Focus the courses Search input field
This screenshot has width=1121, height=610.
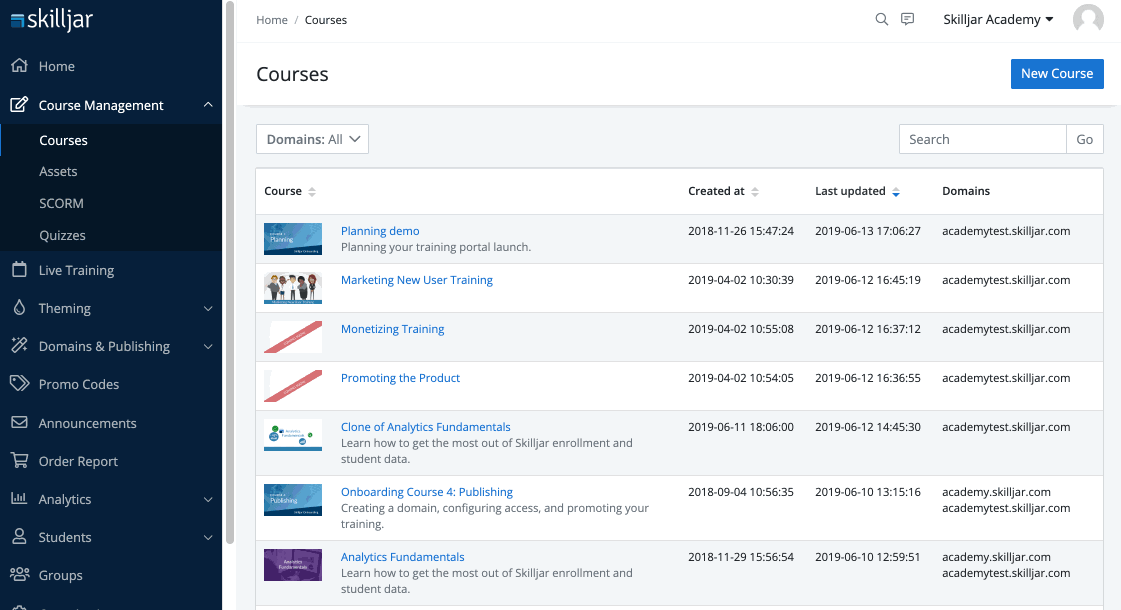point(982,139)
